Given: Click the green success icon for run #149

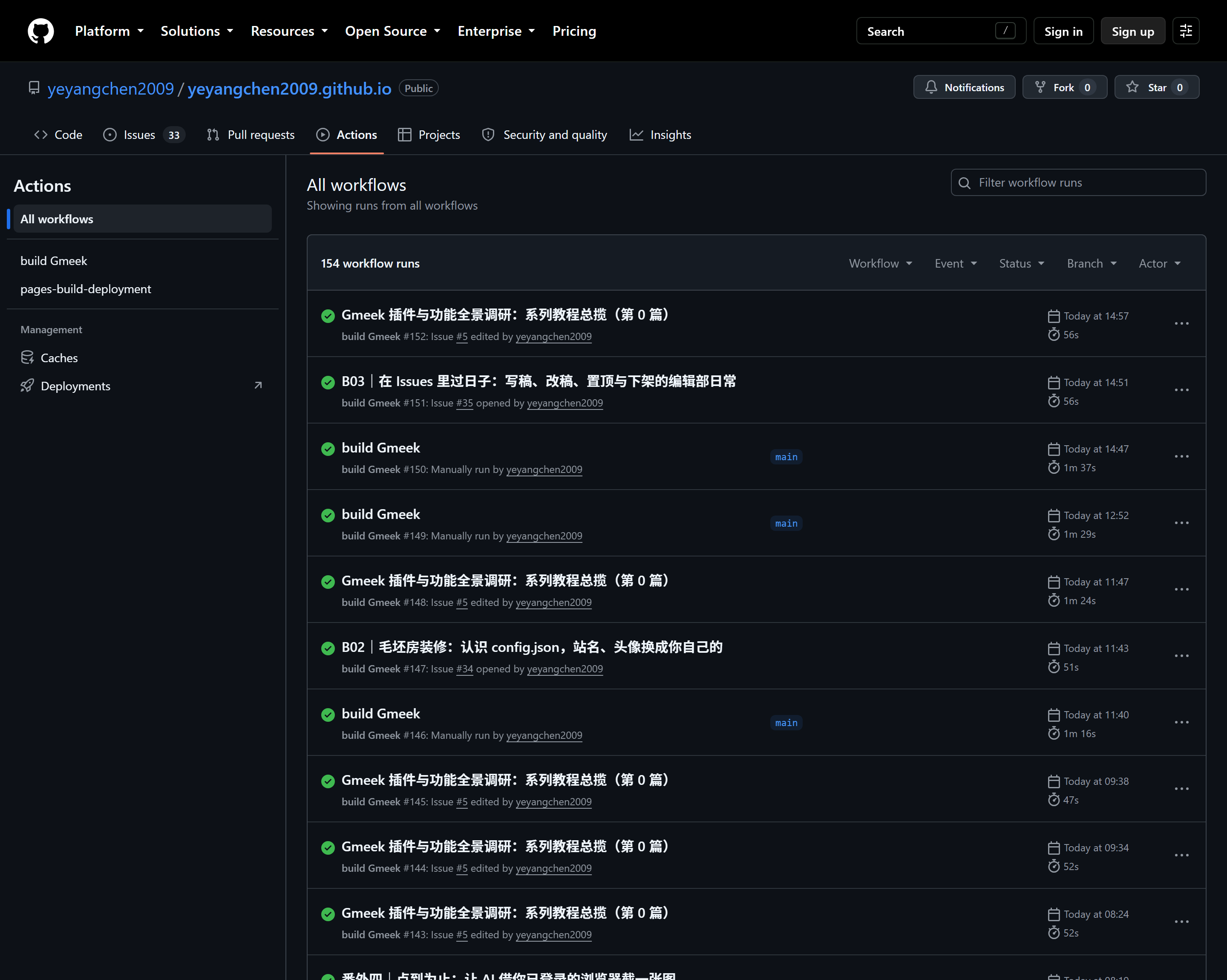Looking at the screenshot, I should click(328, 516).
